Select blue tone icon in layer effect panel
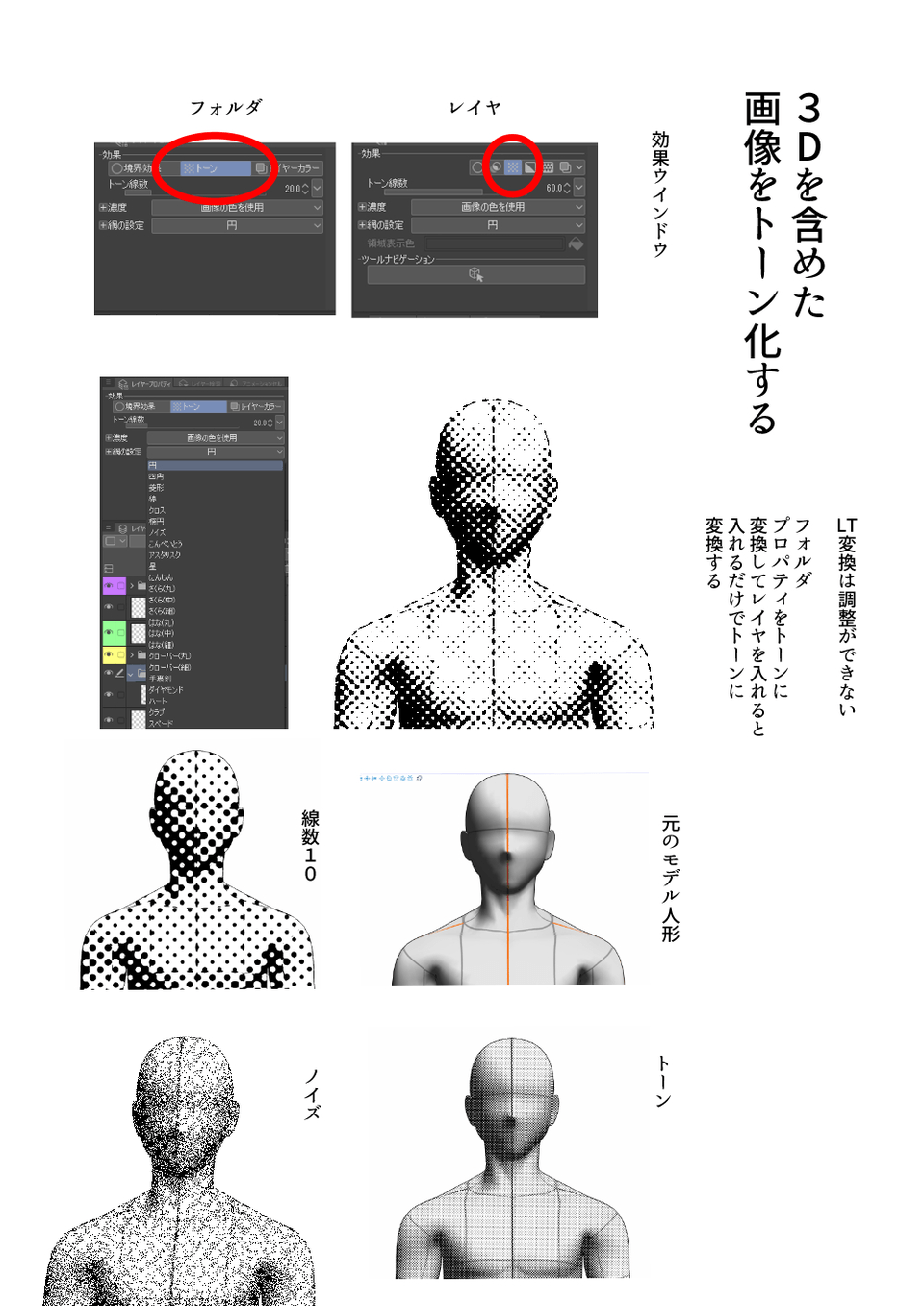 click(x=513, y=167)
